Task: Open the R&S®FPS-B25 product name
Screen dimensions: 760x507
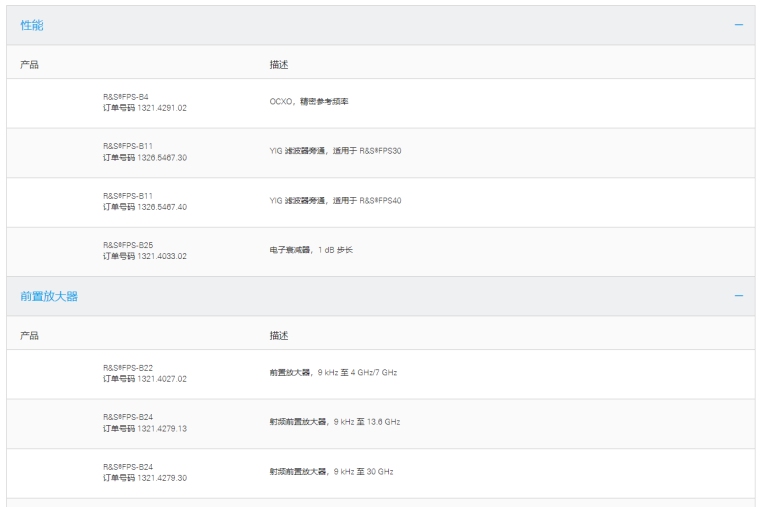Action: [x=128, y=245]
